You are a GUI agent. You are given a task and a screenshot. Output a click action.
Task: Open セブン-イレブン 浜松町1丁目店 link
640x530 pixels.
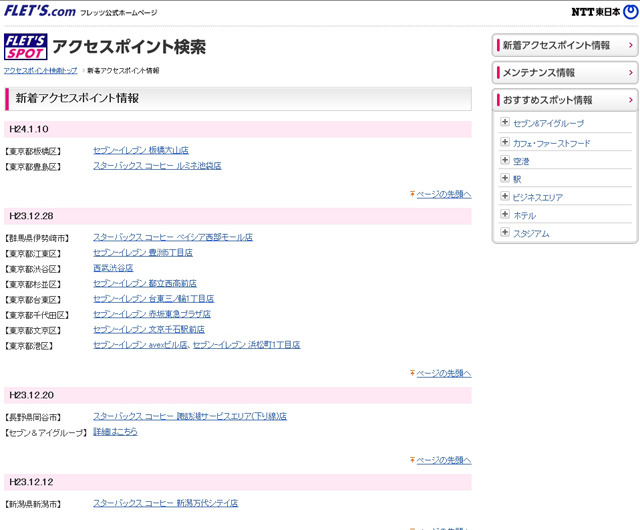247,345
